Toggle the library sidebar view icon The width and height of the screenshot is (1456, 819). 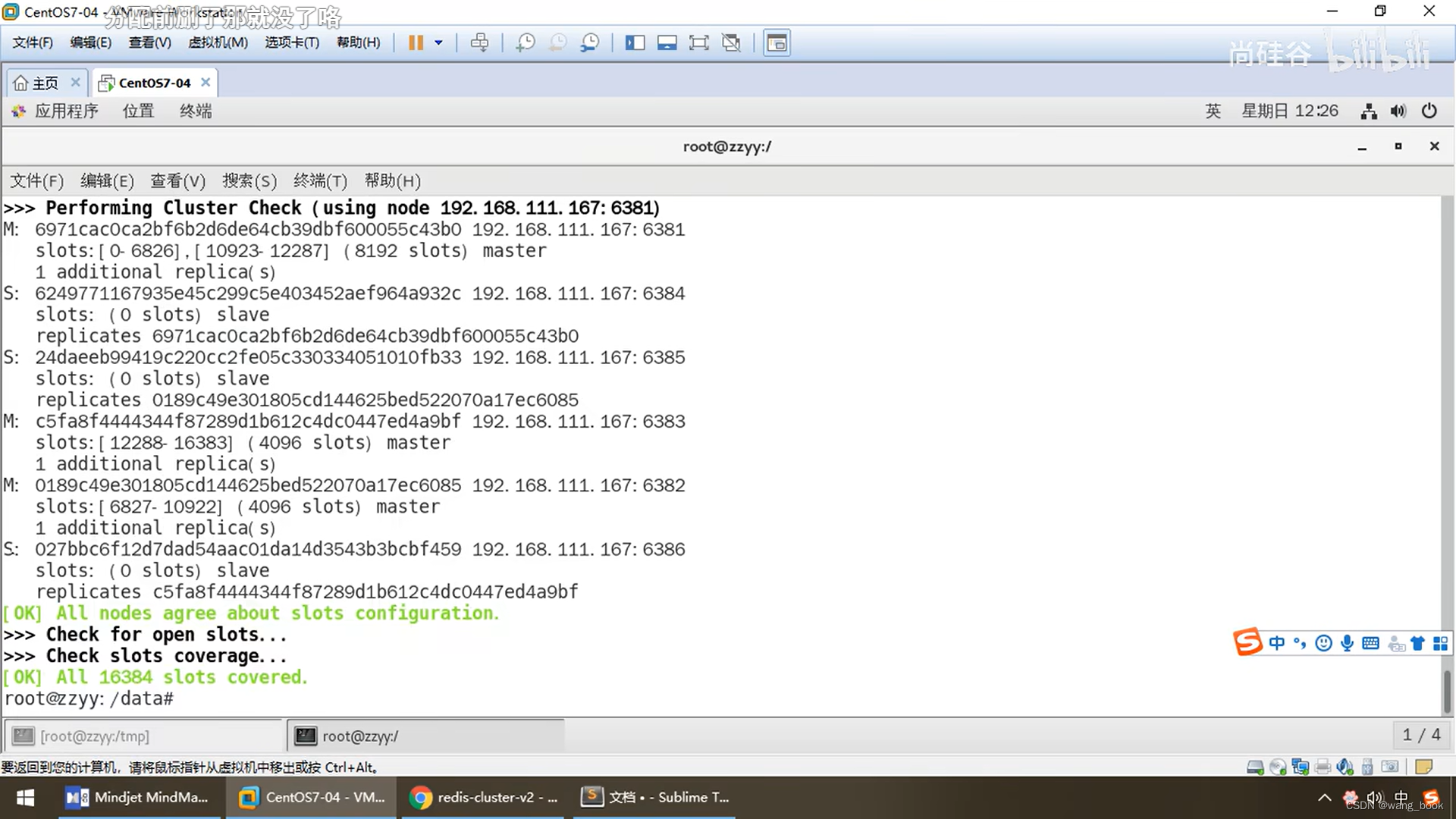point(635,42)
